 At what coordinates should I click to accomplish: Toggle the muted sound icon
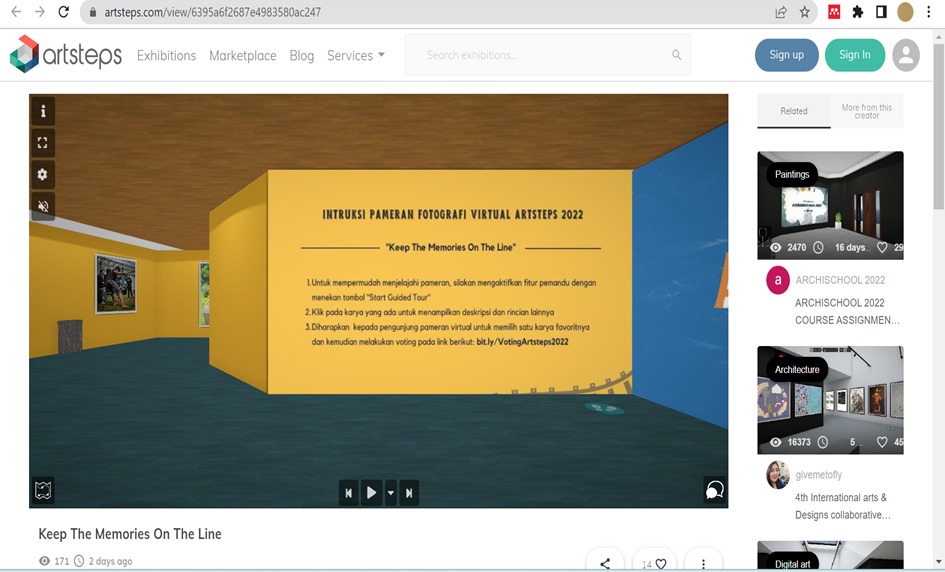coord(43,206)
